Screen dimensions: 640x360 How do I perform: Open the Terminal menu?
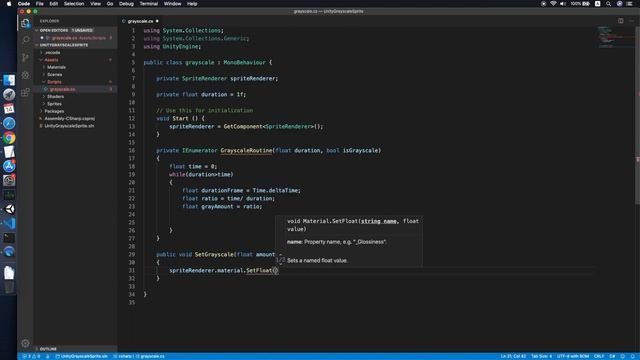(149, 4)
